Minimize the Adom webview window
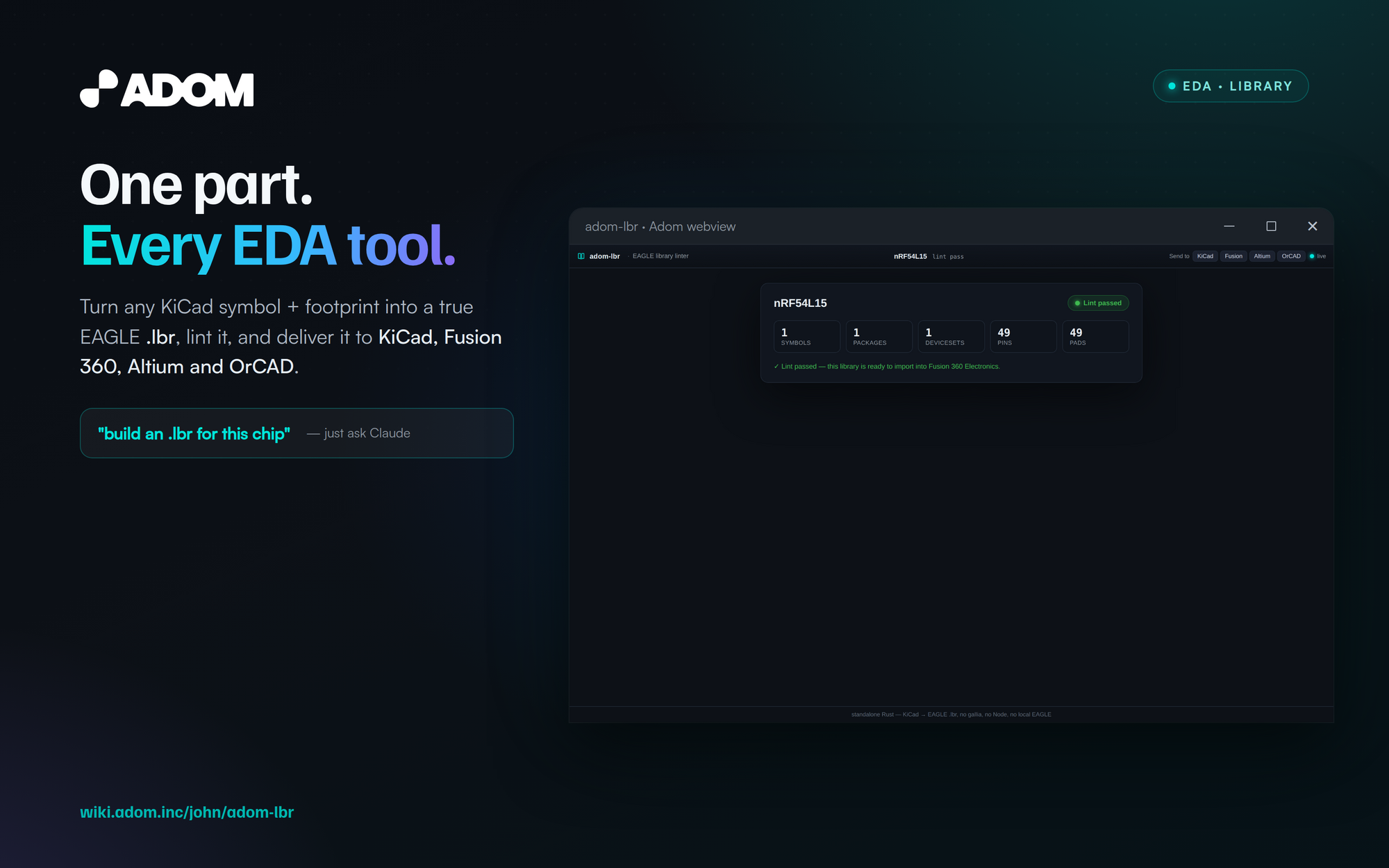The height and width of the screenshot is (868, 1389). (x=1229, y=226)
